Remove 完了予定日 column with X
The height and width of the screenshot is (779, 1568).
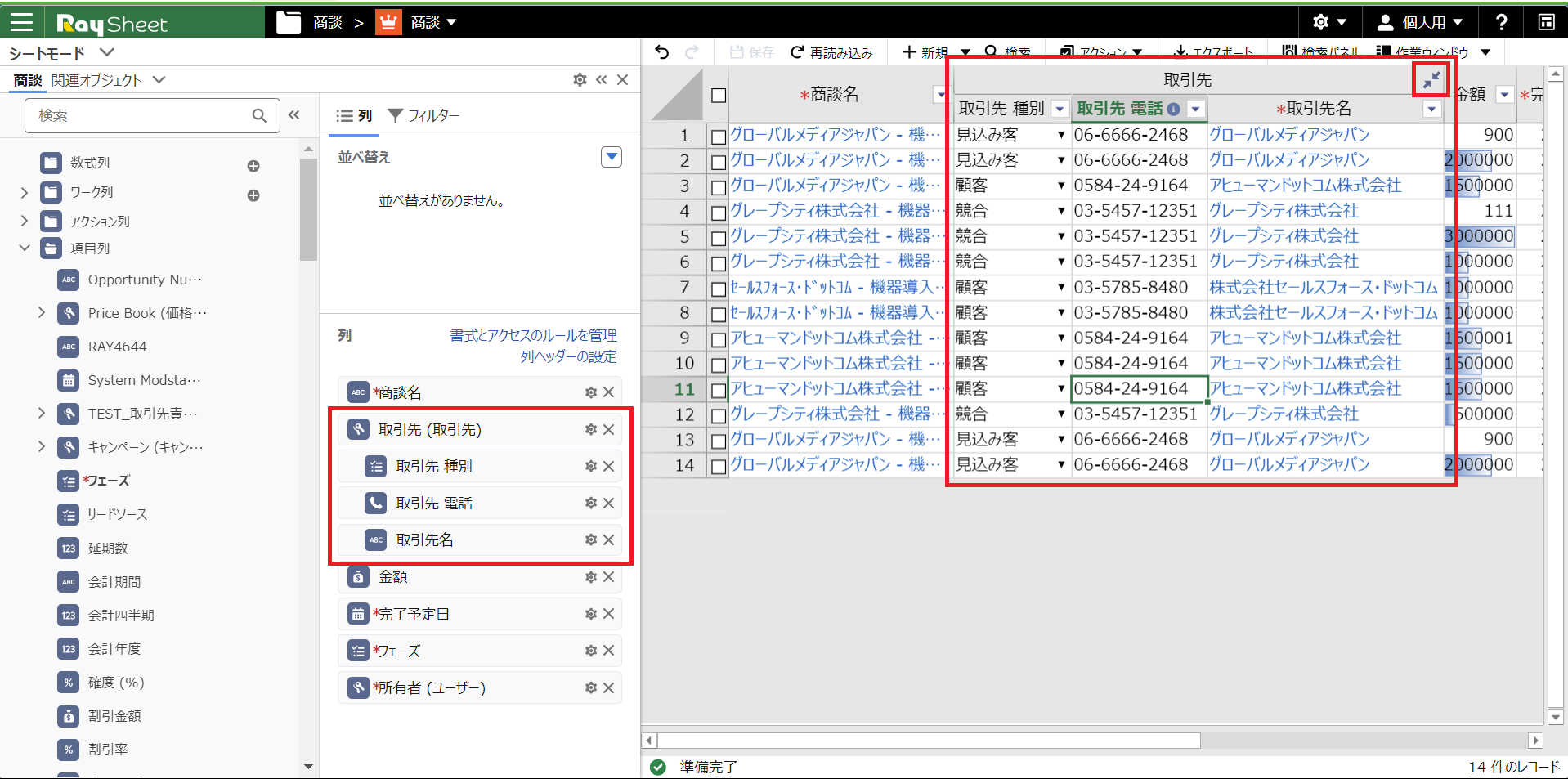pos(609,614)
